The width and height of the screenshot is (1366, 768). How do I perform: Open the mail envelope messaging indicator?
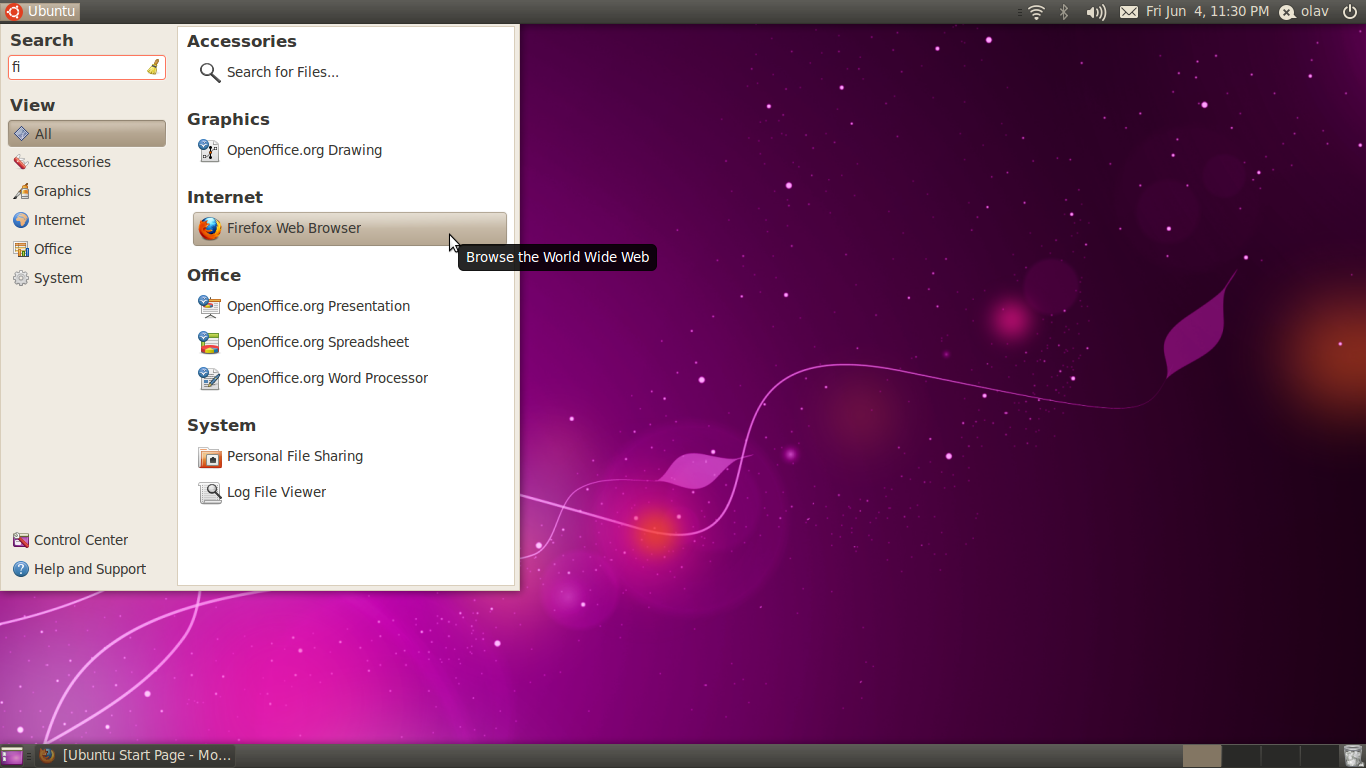pyautogui.click(x=1129, y=12)
